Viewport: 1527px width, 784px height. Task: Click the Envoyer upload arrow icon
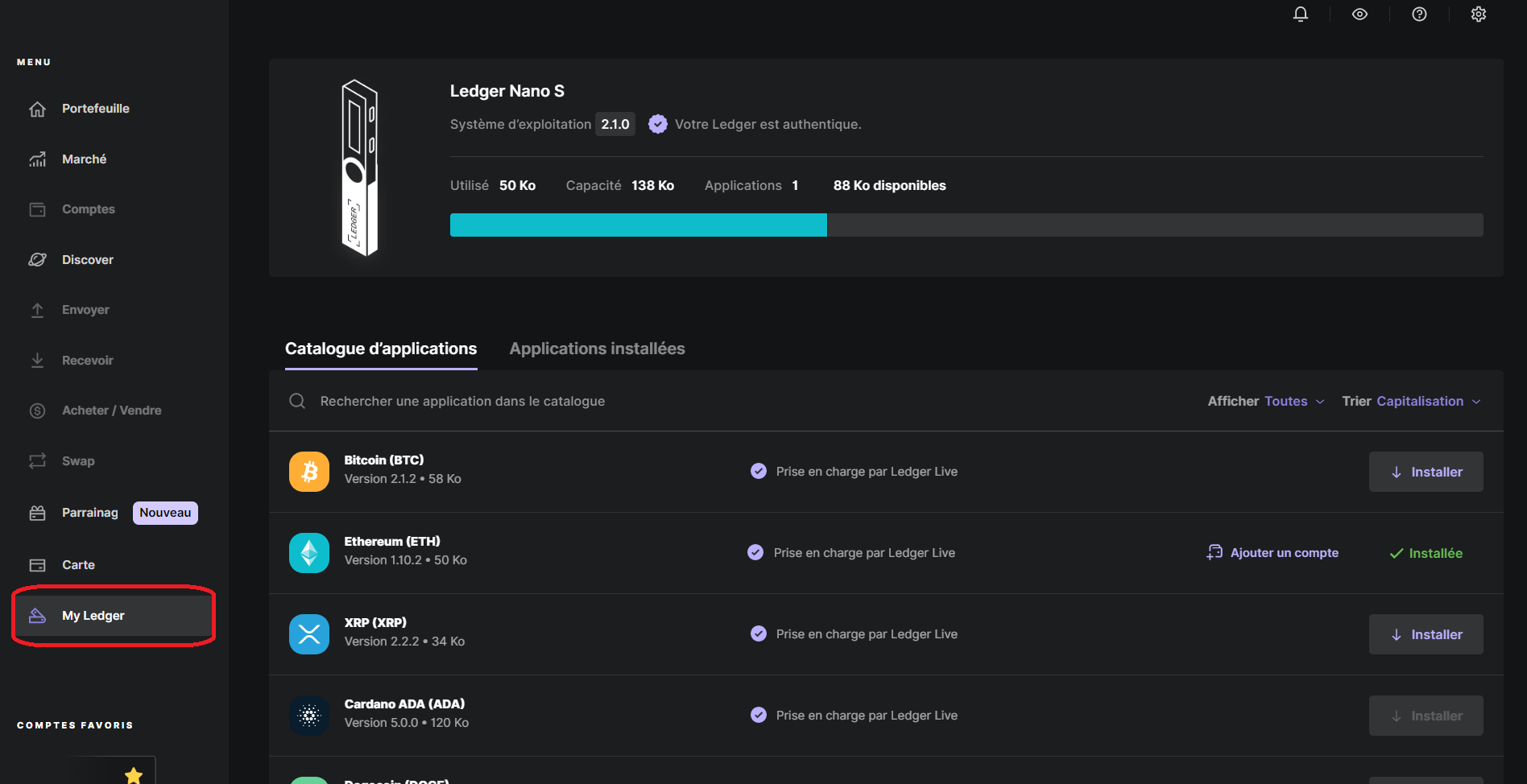[x=38, y=310]
